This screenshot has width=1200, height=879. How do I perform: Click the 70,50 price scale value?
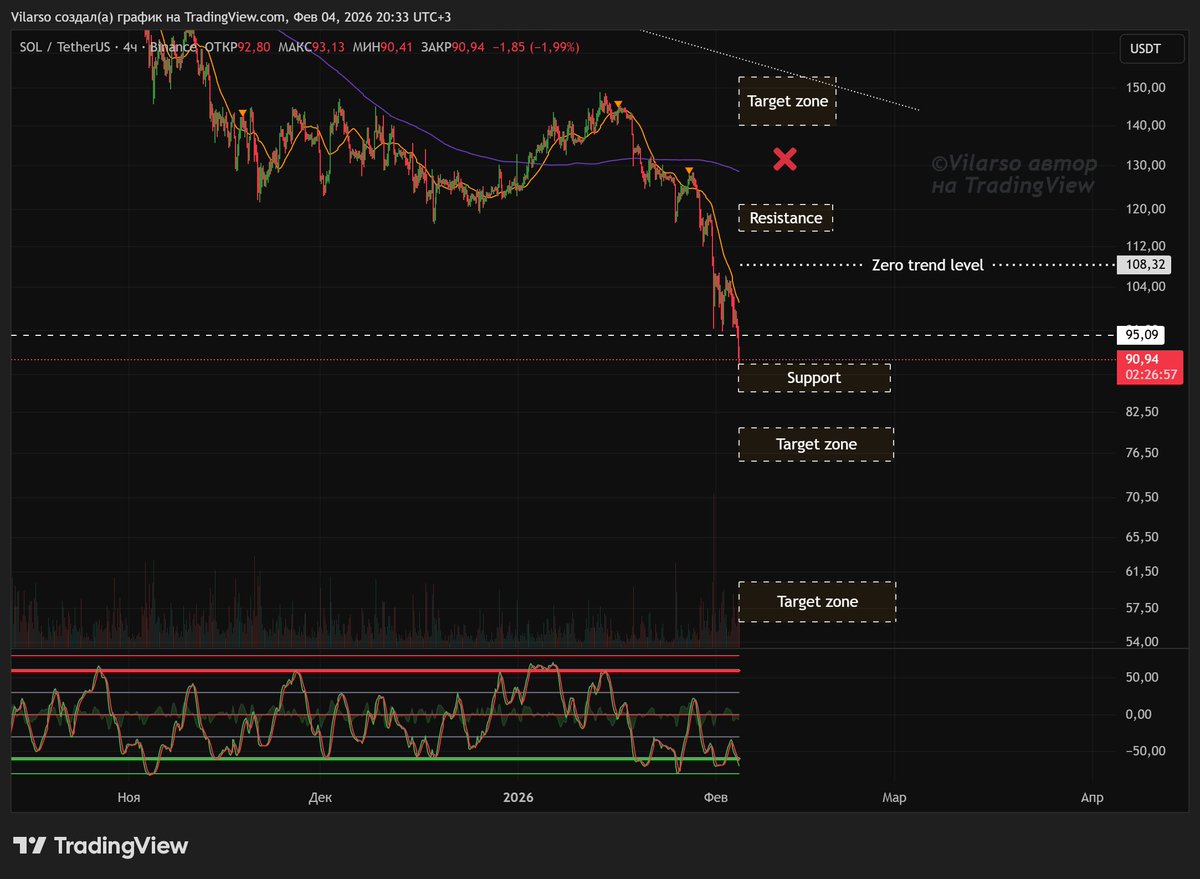[x=1141, y=497]
